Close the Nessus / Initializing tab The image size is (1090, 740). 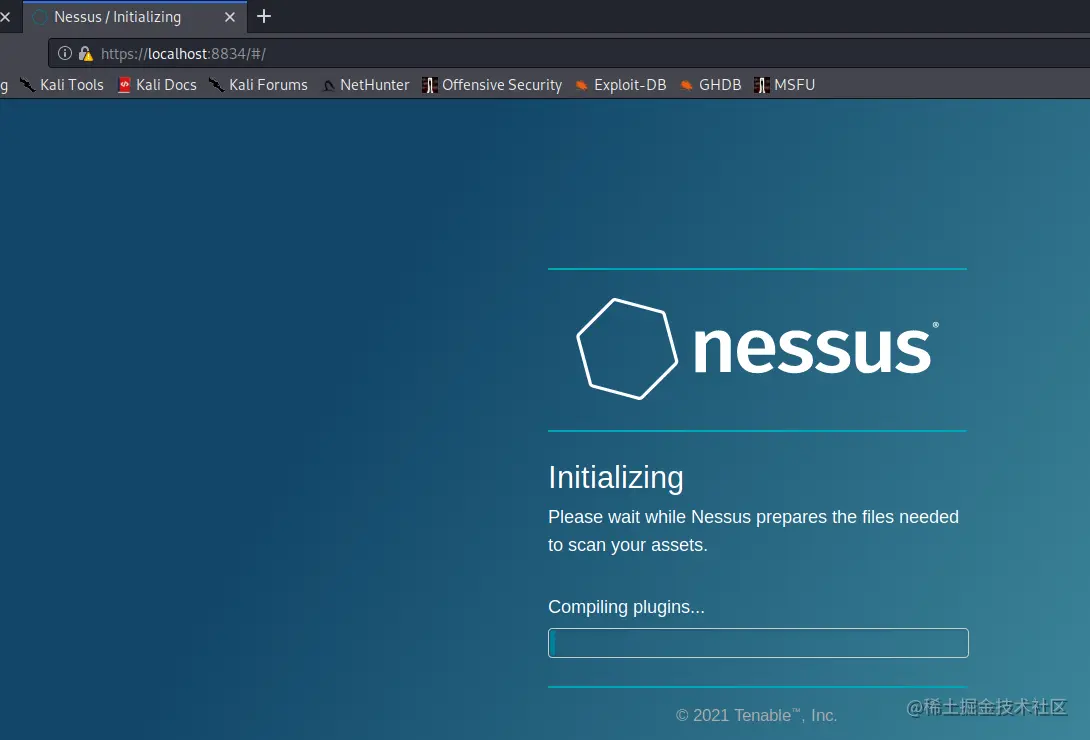click(230, 17)
